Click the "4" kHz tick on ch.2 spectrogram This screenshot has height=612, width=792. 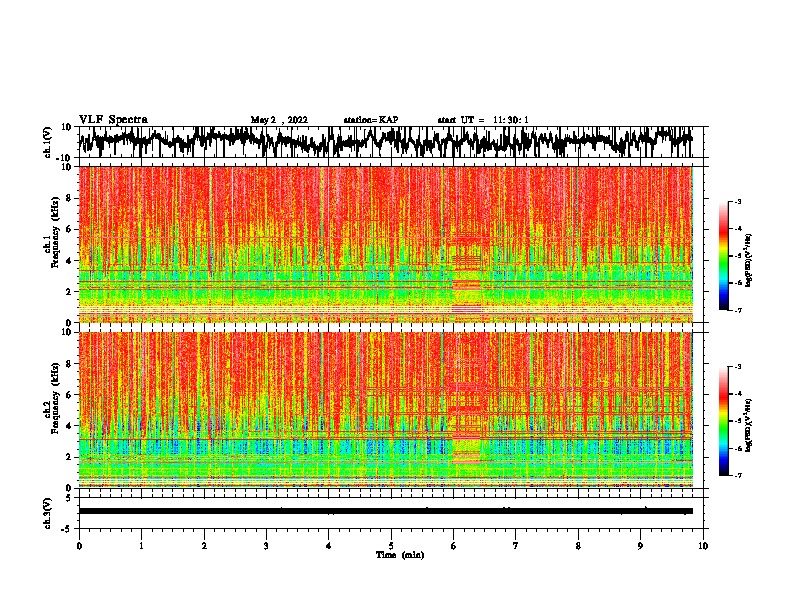(x=69, y=426)
